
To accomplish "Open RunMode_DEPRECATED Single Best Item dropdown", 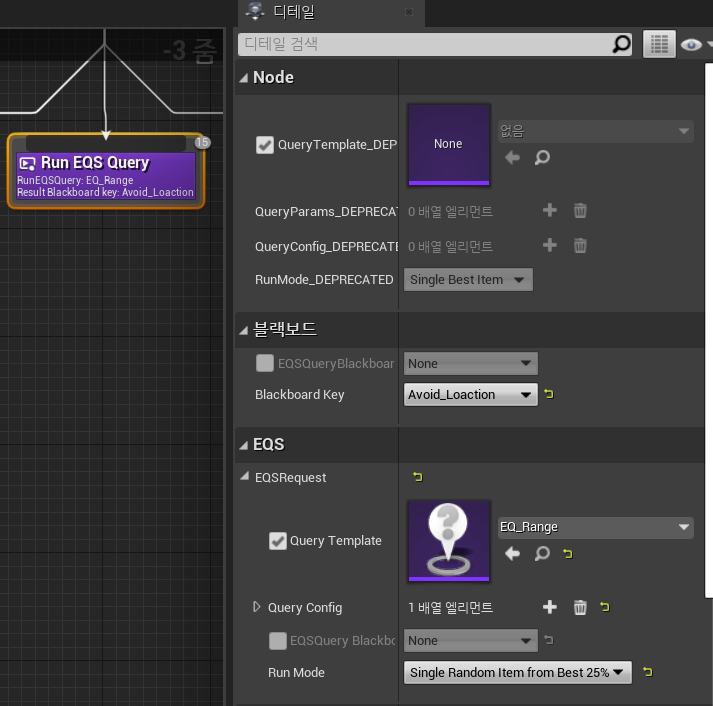I will [x=468, y=280].
